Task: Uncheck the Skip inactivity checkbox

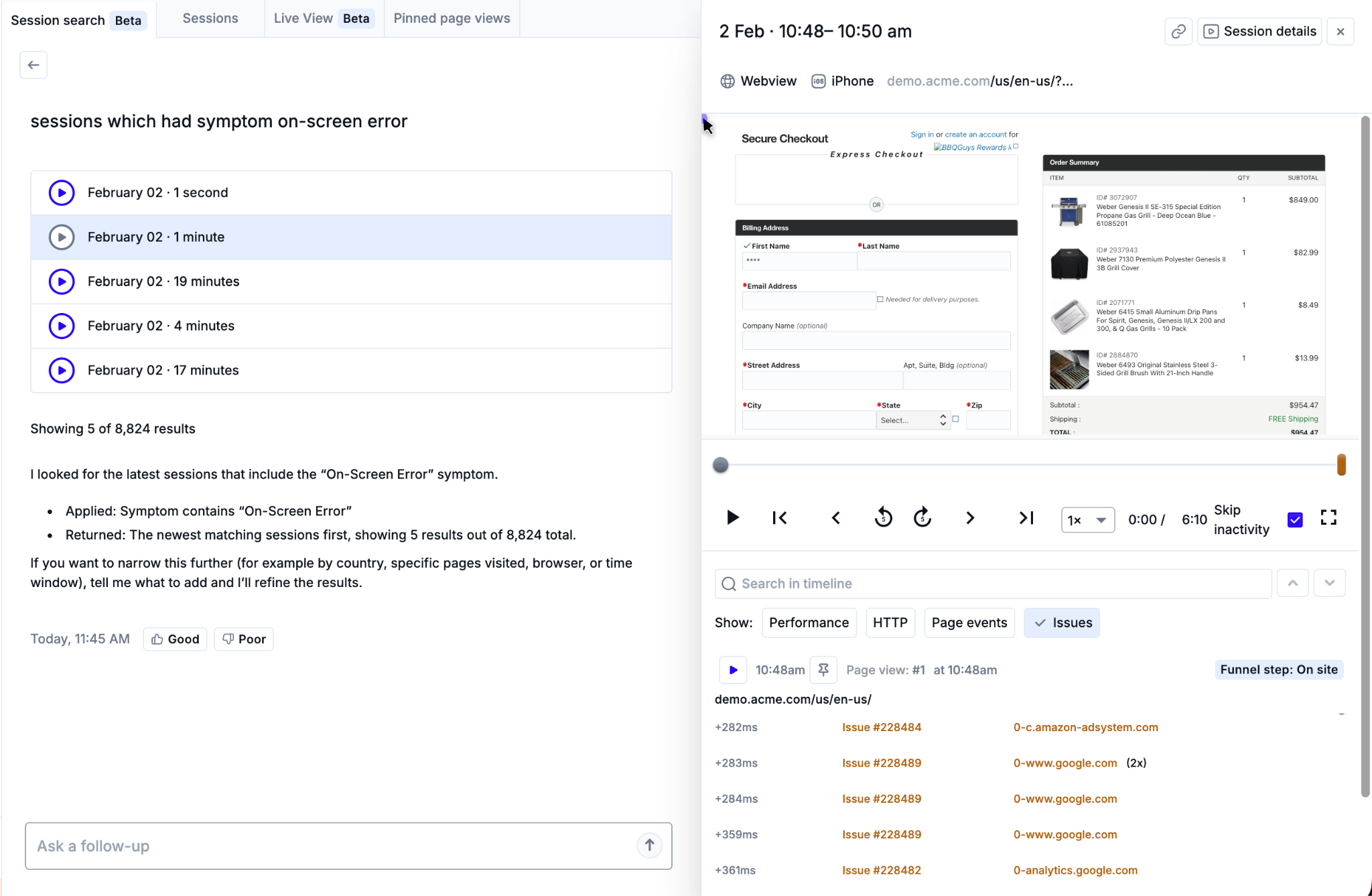Action: coord(1295,519)
